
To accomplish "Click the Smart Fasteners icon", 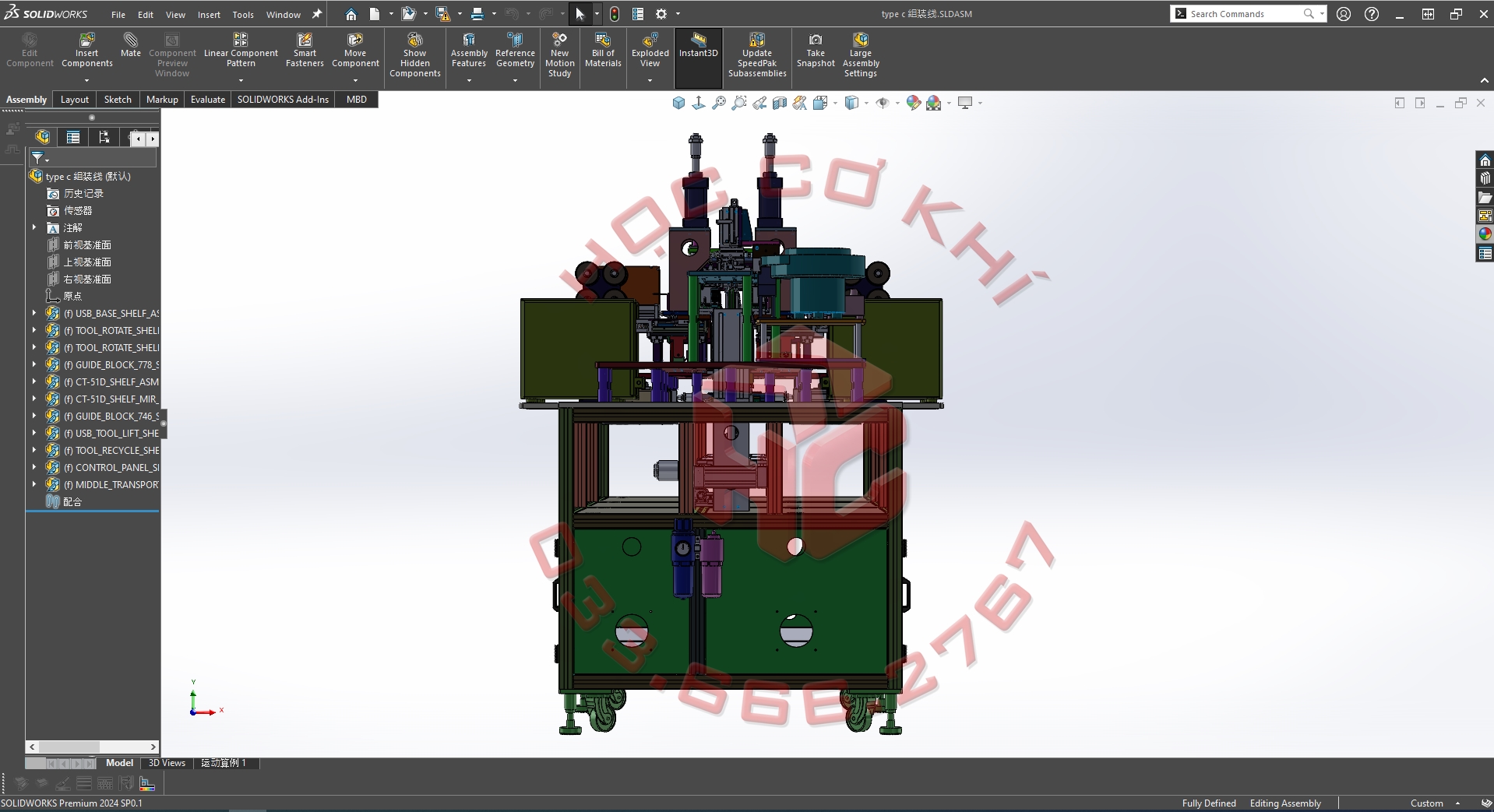I will (305, 50).
